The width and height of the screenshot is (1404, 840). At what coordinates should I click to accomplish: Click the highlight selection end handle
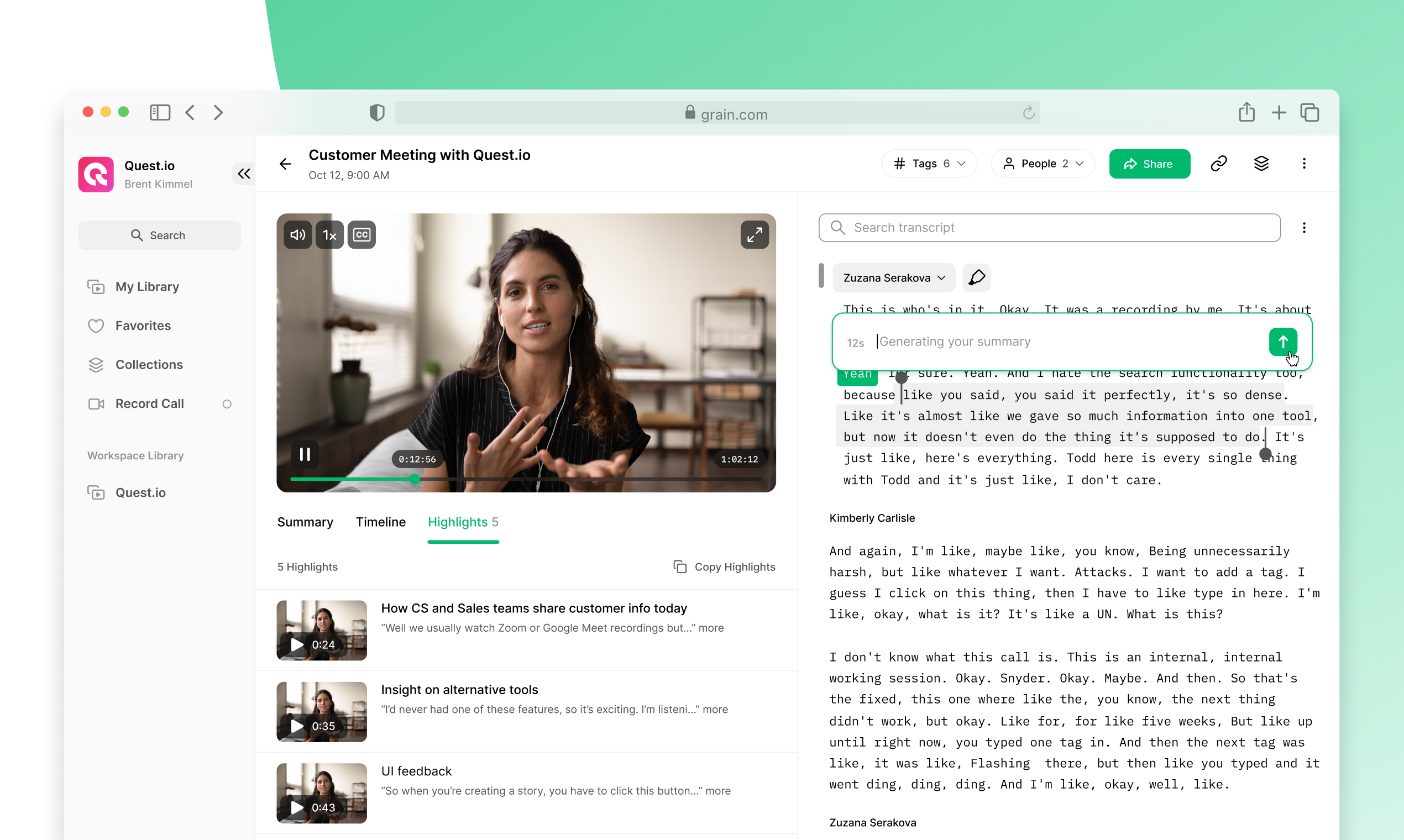pyautogui.click(x=1266, y=453)
